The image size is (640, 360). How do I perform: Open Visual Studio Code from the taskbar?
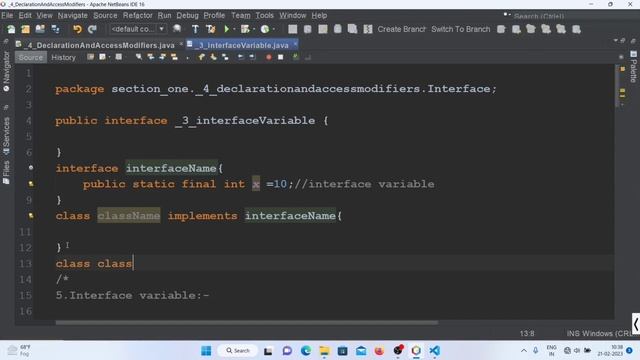point(434,351)
